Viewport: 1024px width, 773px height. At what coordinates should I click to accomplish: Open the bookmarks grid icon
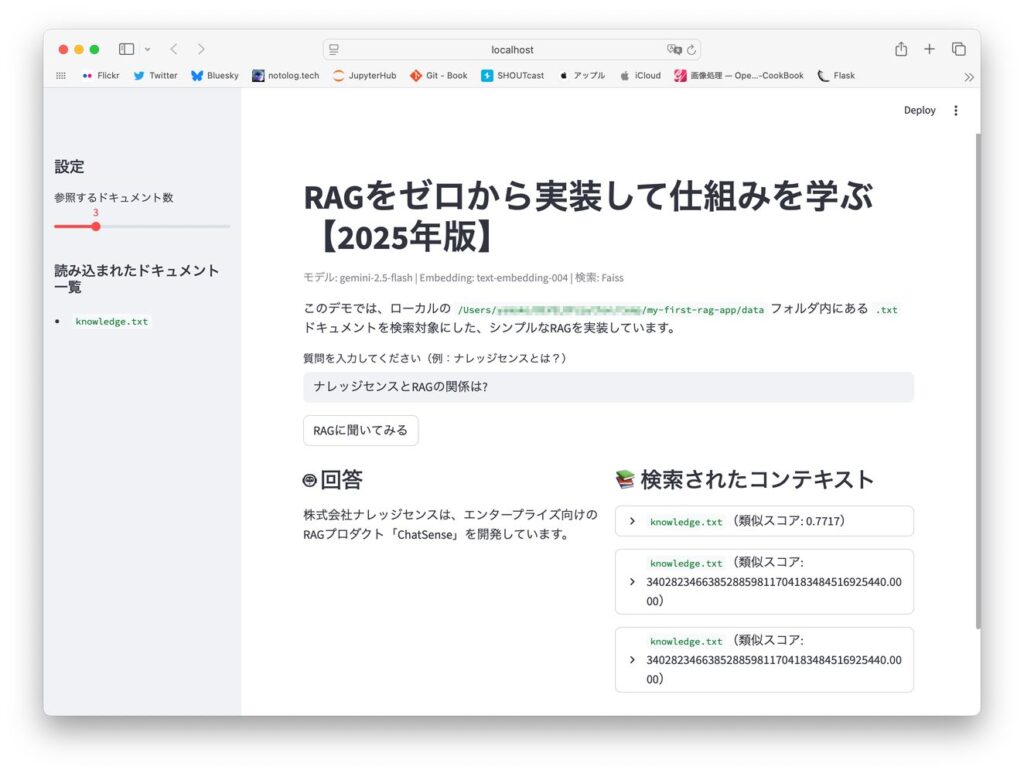point(61,76)
